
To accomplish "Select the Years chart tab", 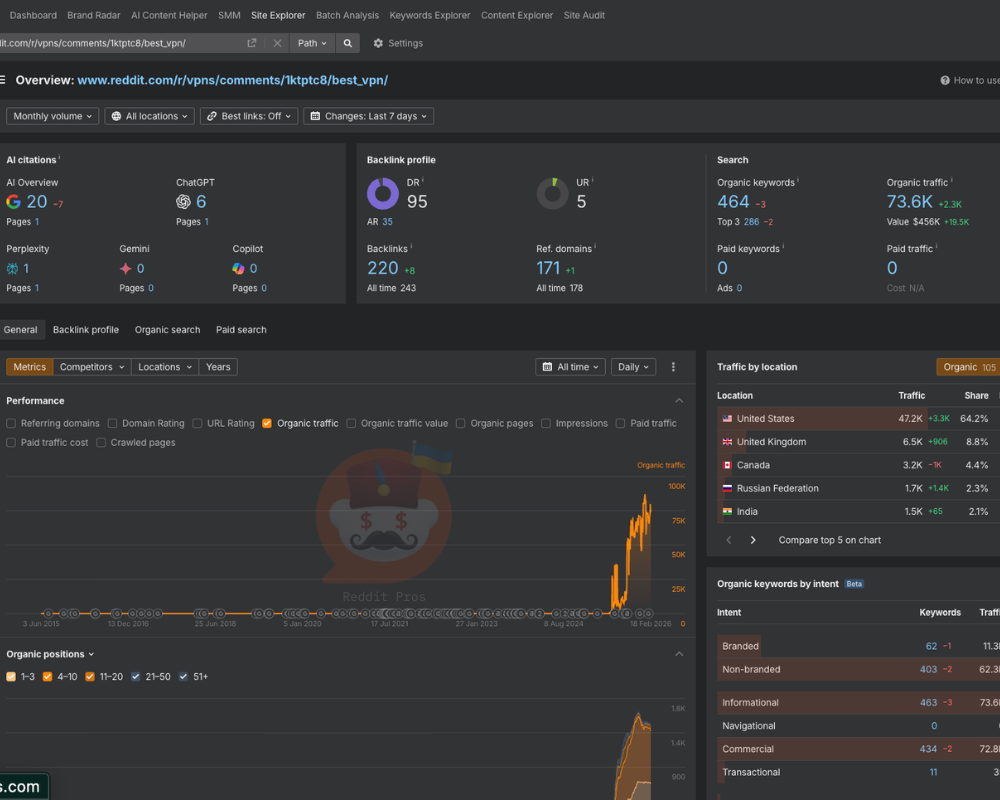I will coord(218,367).
